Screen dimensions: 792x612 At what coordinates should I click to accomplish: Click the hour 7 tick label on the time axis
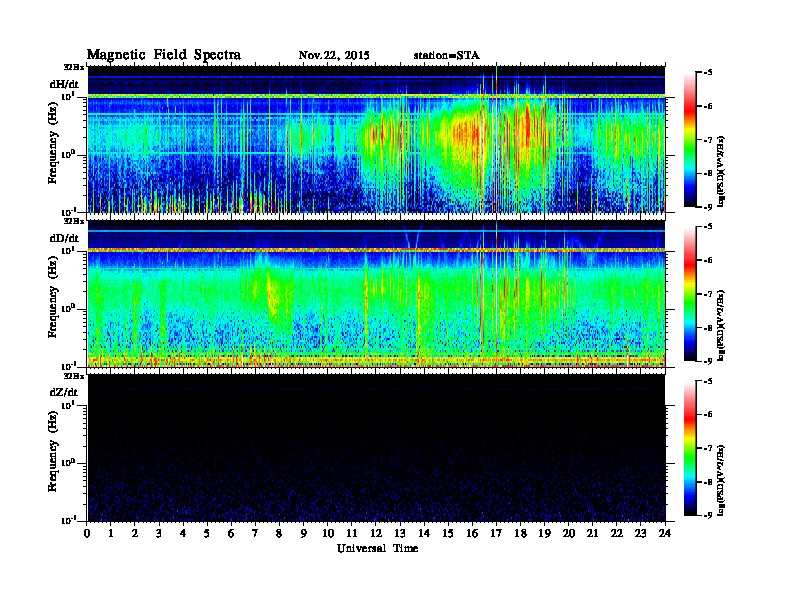pos(255,533)
